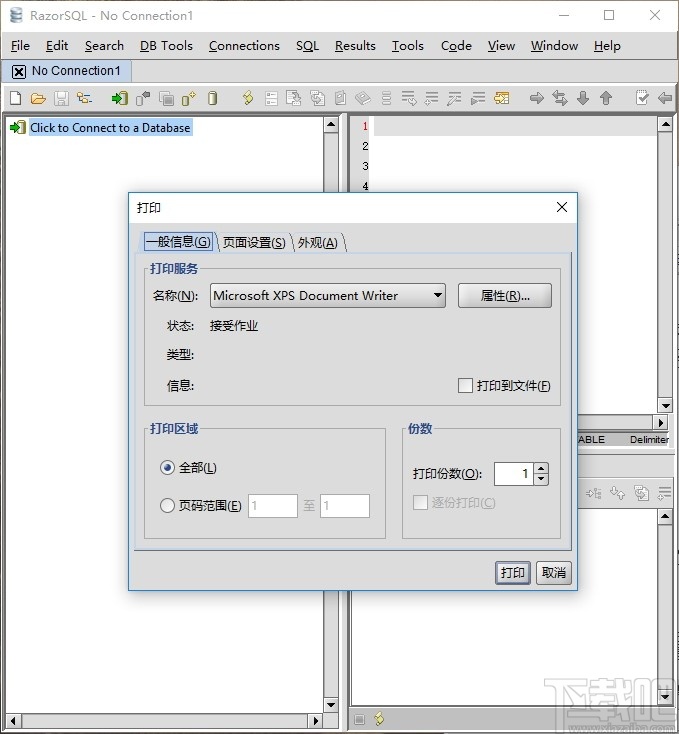Click the stacked lines toolbar icon
679x734 pixels.
[x=386, y=98]
